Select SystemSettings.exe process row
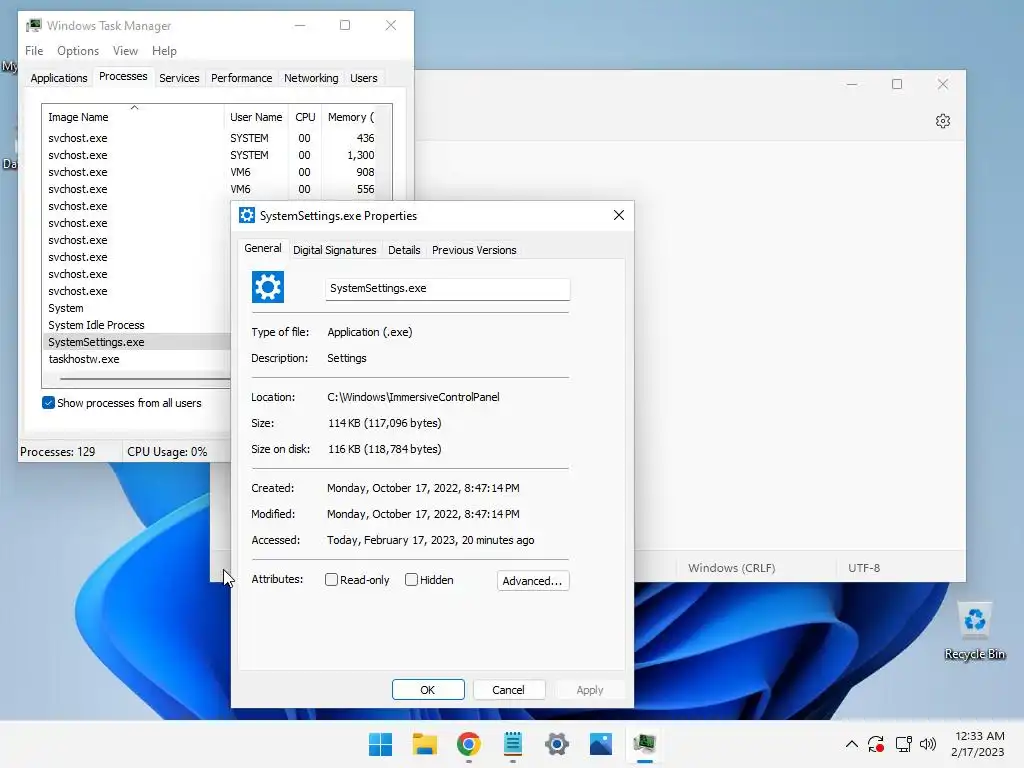1024x768 pixels. (137, 342)
